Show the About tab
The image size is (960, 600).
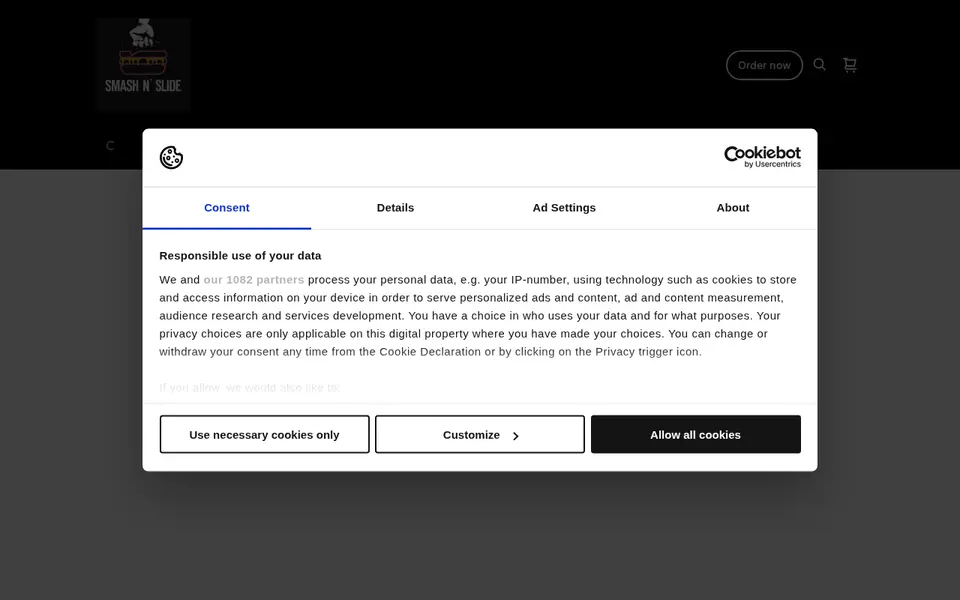tap(733, 208)
